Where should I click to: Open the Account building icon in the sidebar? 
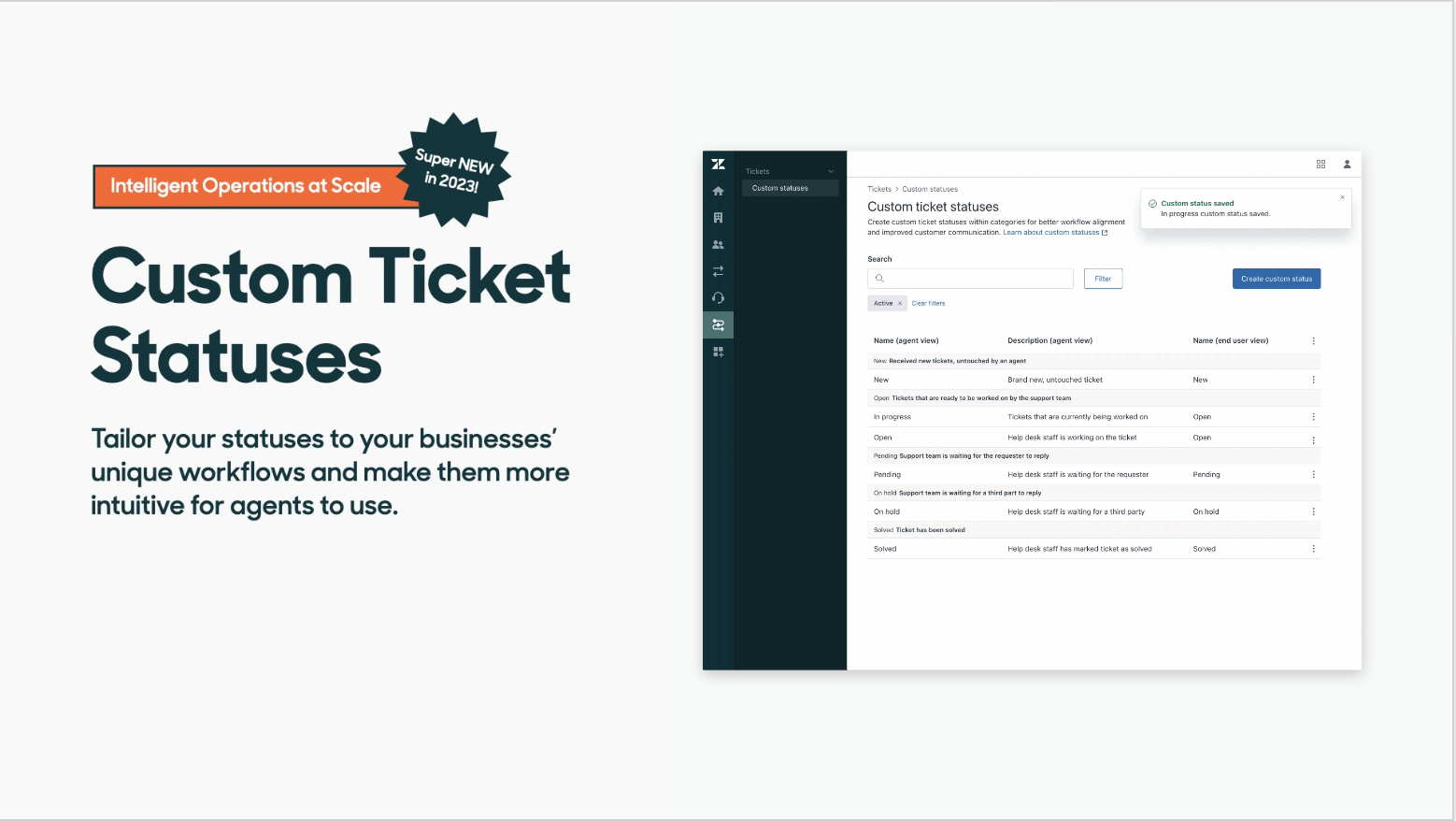click(x=718, y=218)
